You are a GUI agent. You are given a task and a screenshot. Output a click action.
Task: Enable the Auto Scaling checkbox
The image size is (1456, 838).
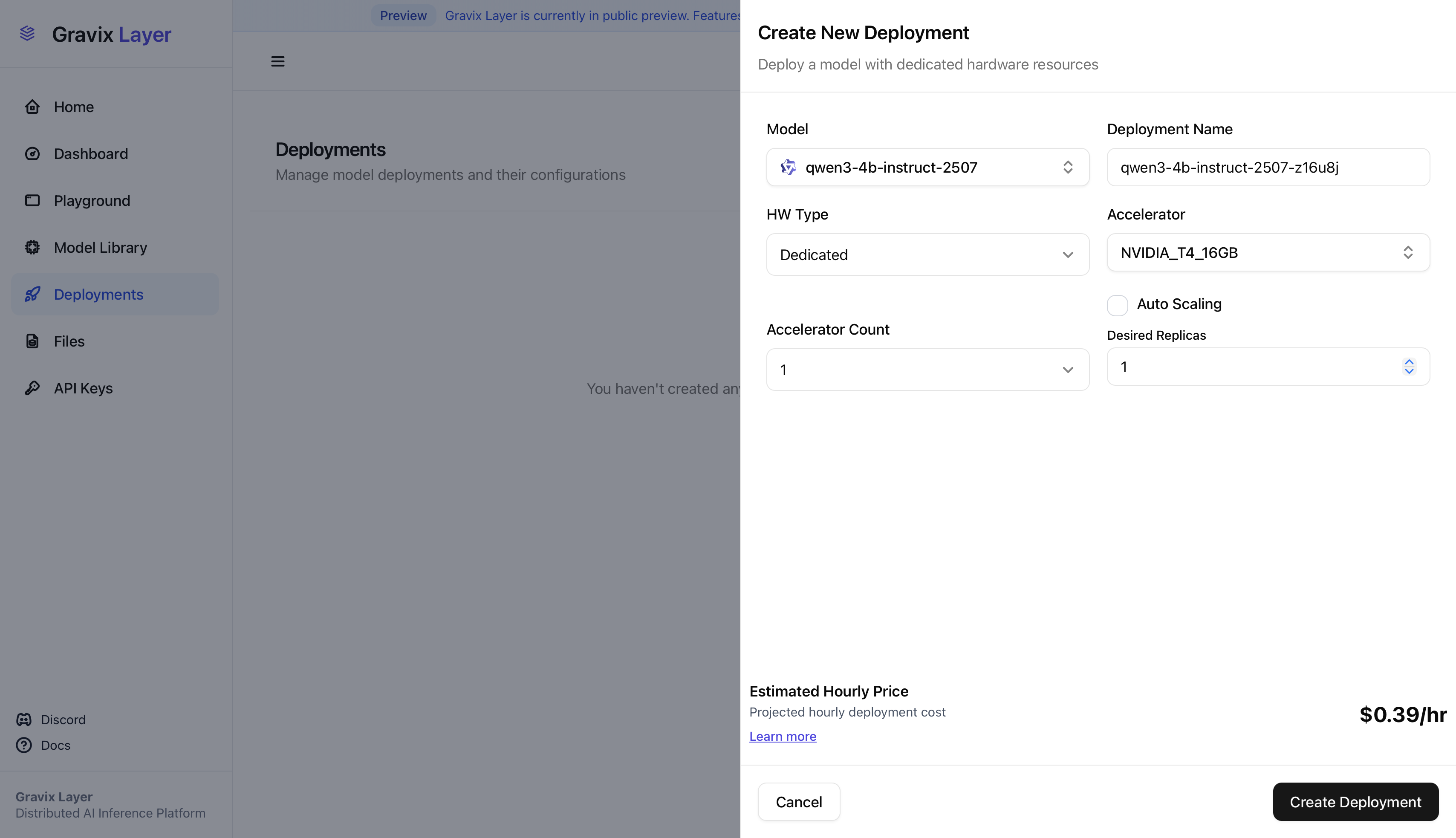click(1117, 305)
